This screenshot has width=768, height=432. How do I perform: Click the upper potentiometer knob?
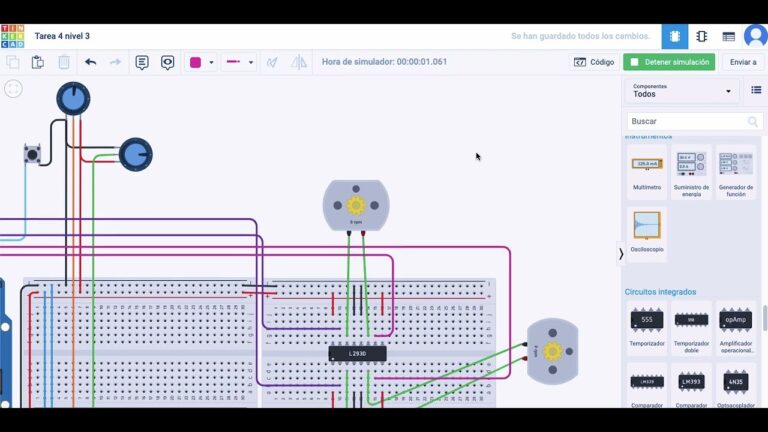point(73,98)
